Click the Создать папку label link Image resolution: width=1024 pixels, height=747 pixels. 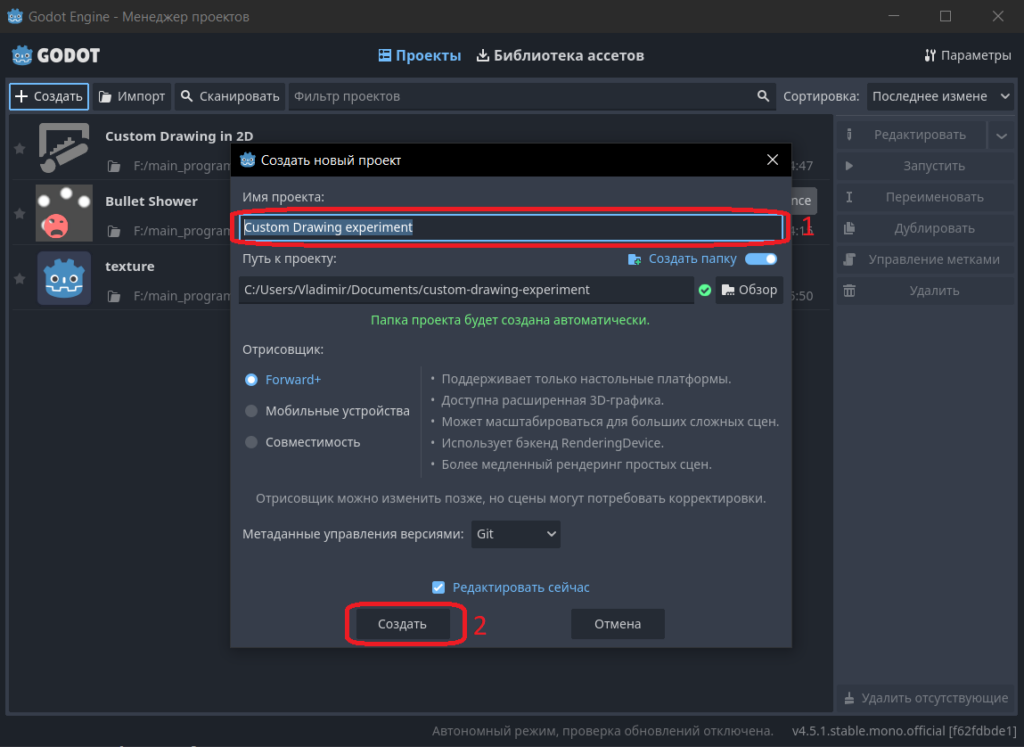(x=692, y=259)
